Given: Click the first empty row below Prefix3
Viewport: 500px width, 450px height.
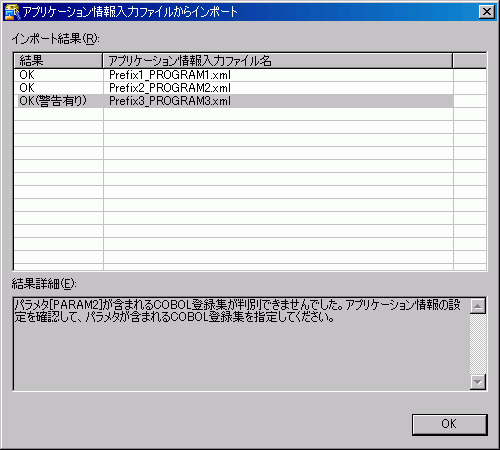Looking at the screenshot, I should pos(250,114).
